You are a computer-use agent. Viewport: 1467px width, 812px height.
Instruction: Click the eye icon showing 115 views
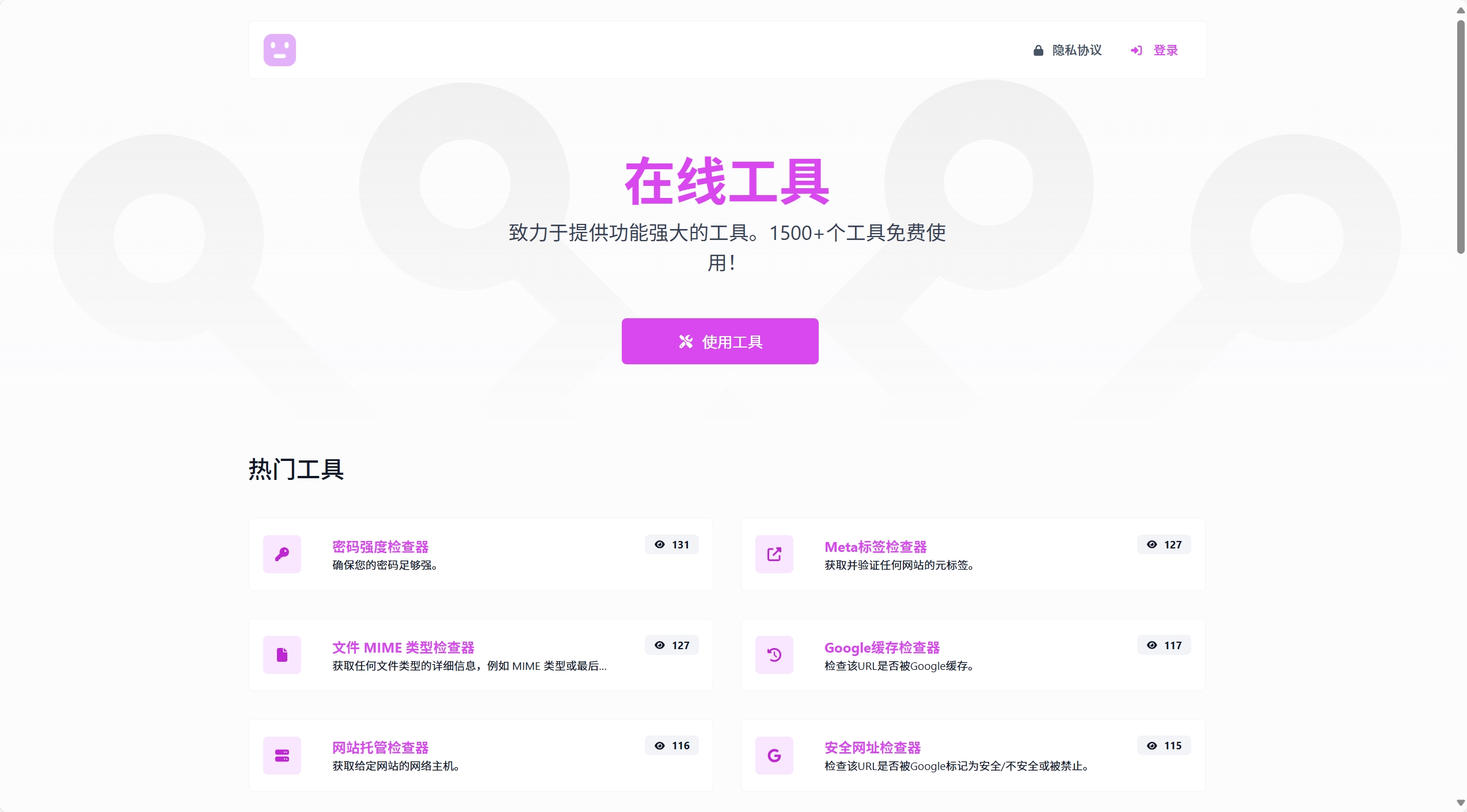click(1151, 745)
